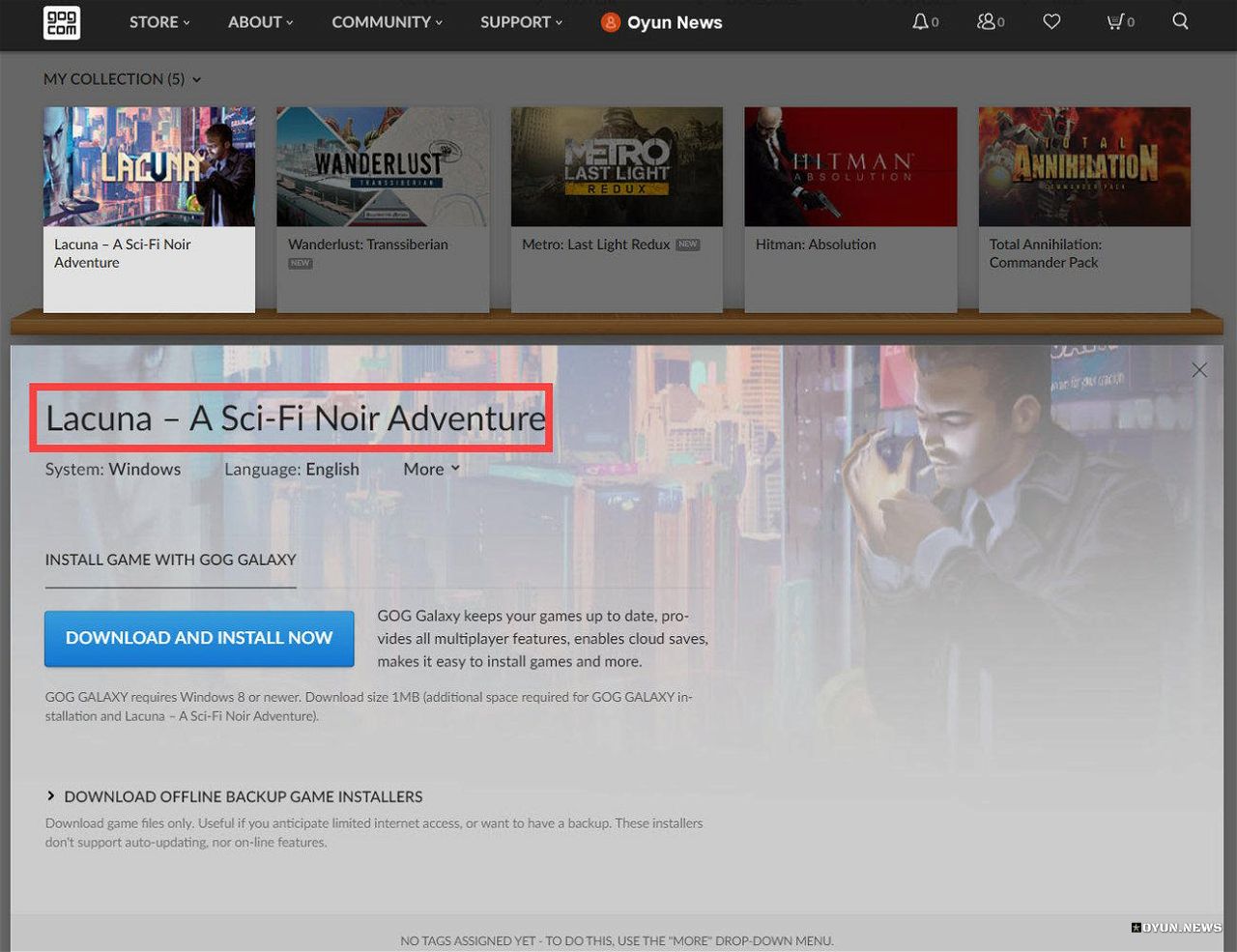Click the Lacuna card title under its cover
The width and height of the screenshot is (1237, 952).
tap(123, 253)
